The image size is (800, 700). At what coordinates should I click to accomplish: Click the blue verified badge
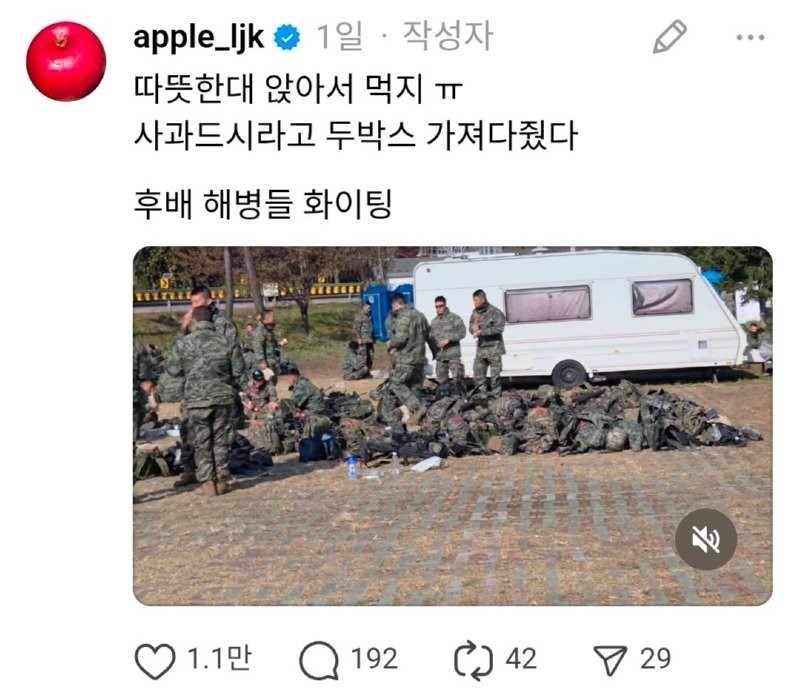287,37
